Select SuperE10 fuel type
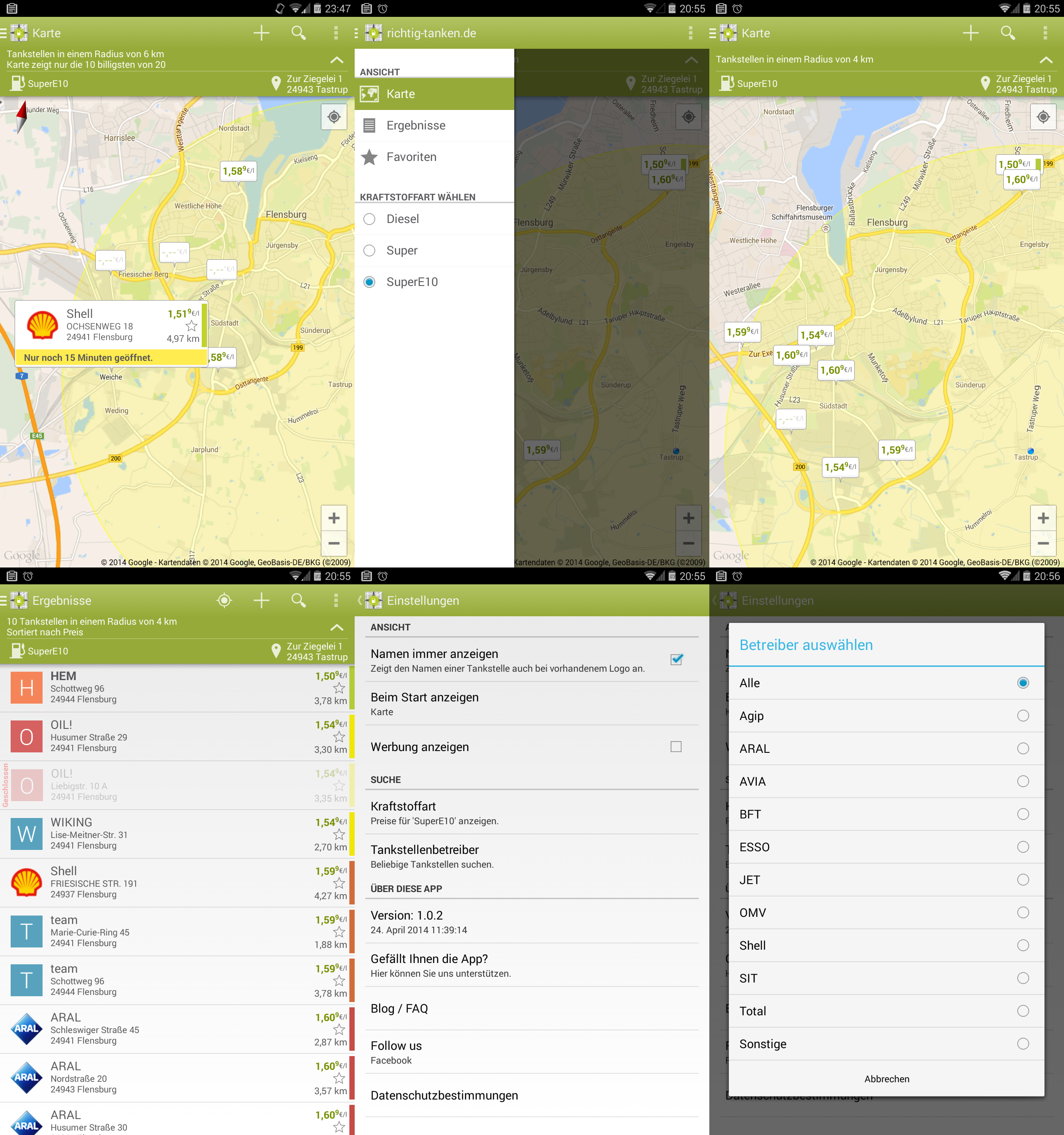 coord(434,282)
